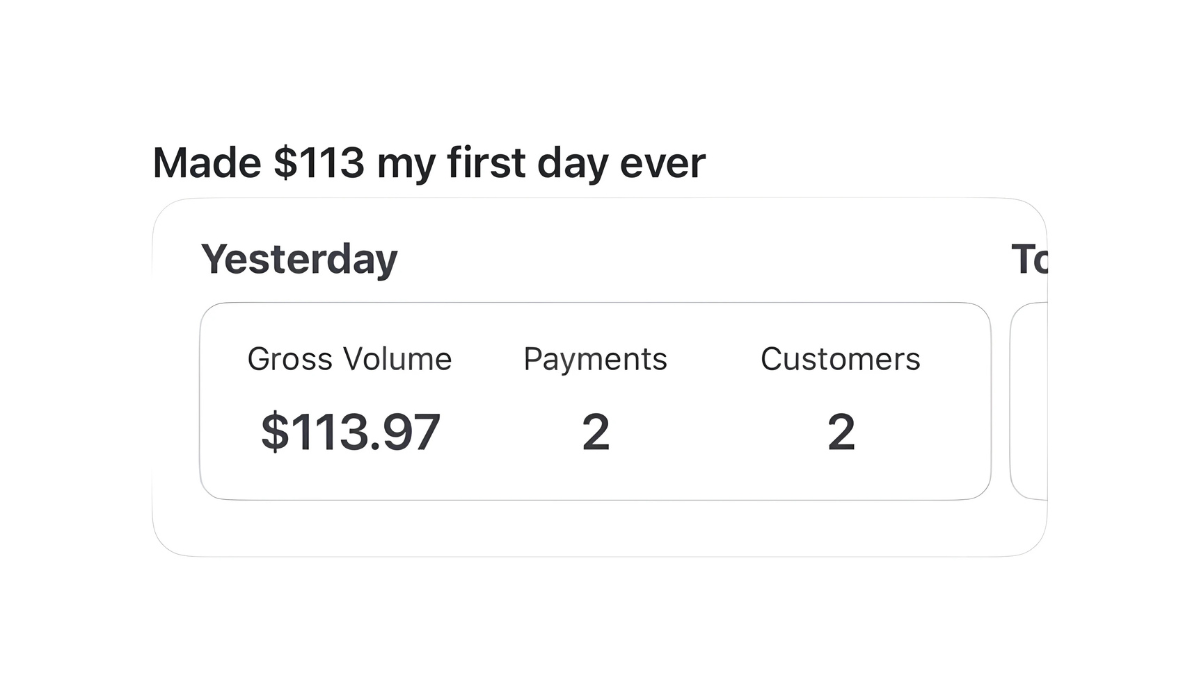The width and height of the screenshot is (1200, 700).
Task: Select the "Customers" label
Action: pyautogui.click(x=840, y=359)
